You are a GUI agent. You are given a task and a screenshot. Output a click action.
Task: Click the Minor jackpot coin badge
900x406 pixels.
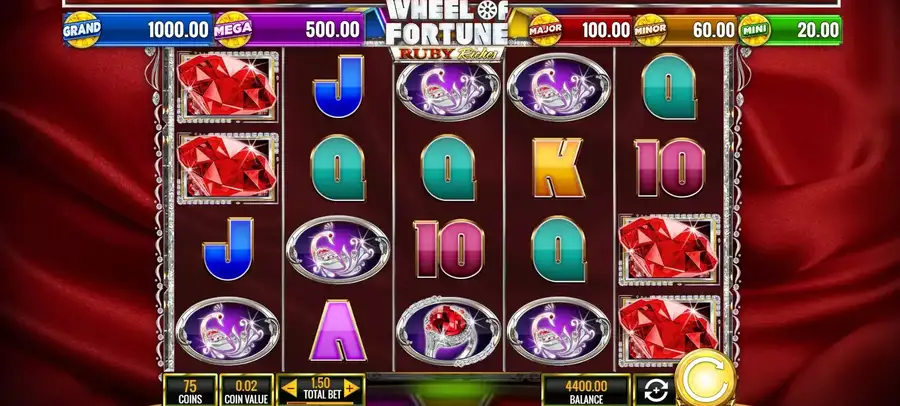click(x=650, y=30)
